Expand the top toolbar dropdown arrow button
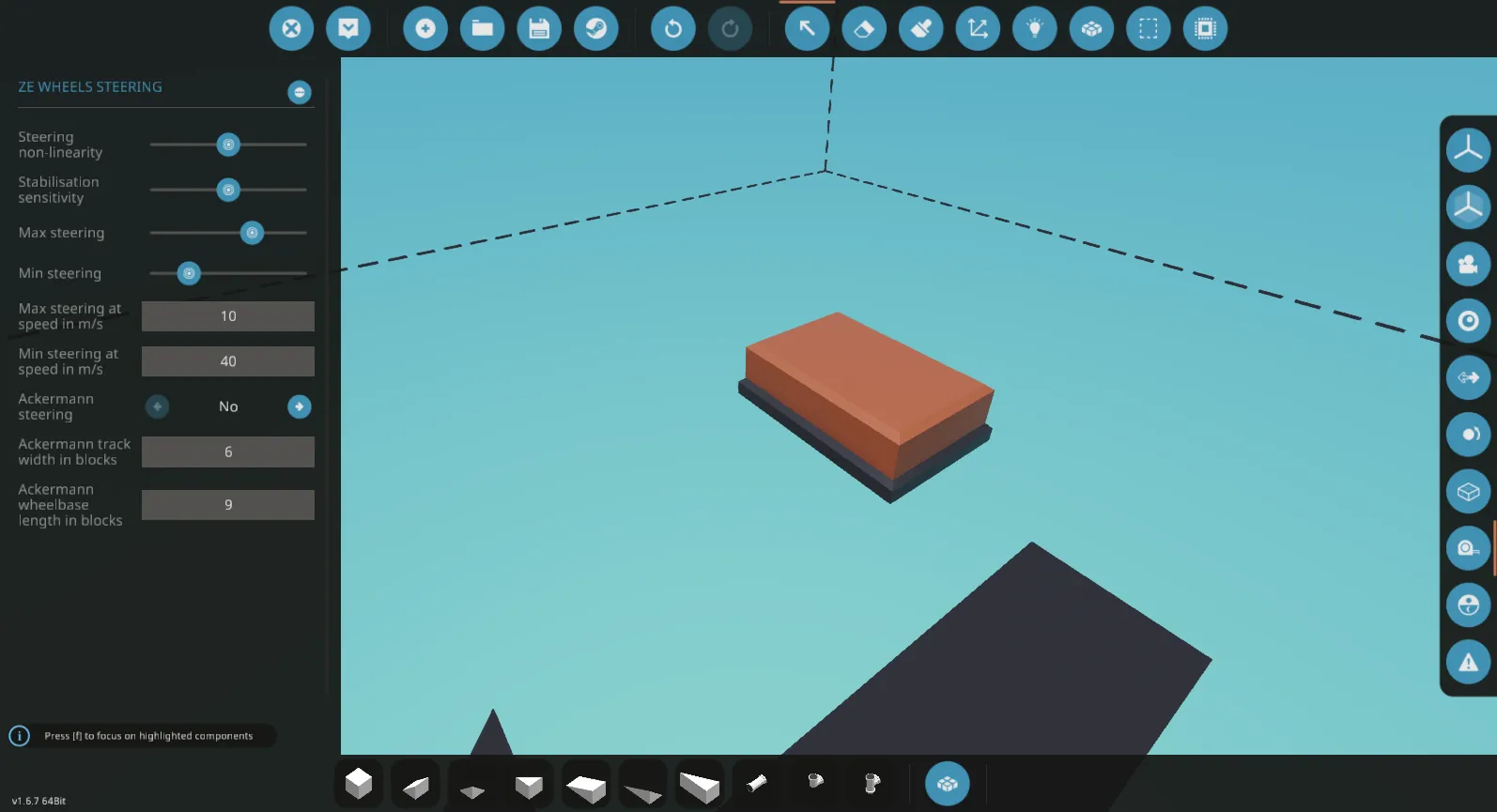The height and width of the screenshot is (812, 1497). point(348,28)
